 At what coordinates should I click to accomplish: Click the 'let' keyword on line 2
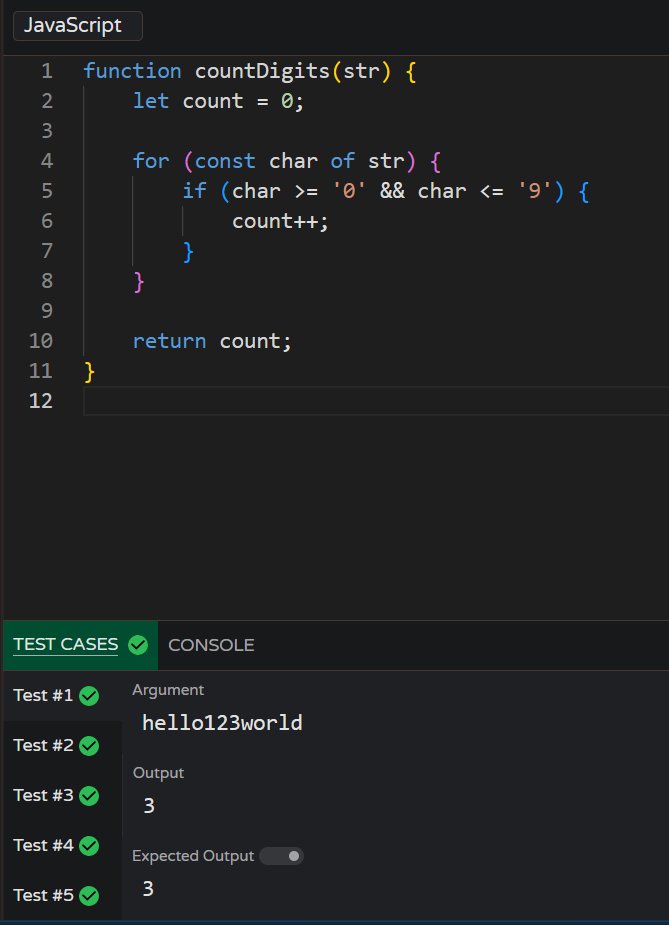coord(150,101)
